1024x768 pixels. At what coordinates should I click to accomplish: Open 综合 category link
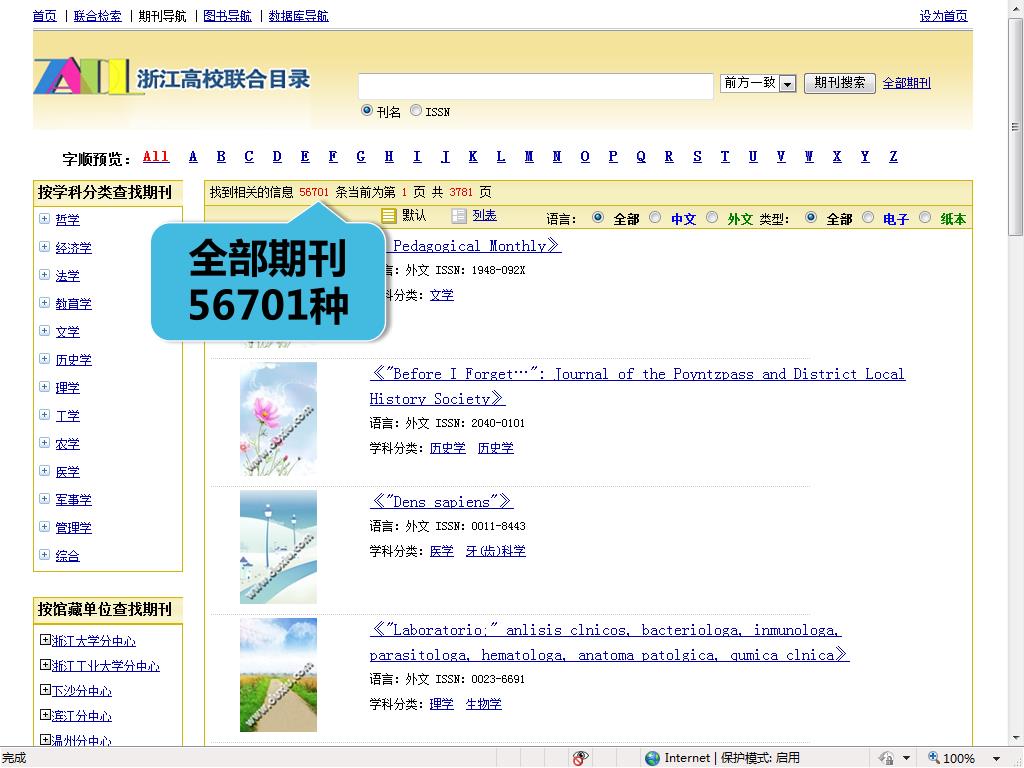(x=67, y=556)
